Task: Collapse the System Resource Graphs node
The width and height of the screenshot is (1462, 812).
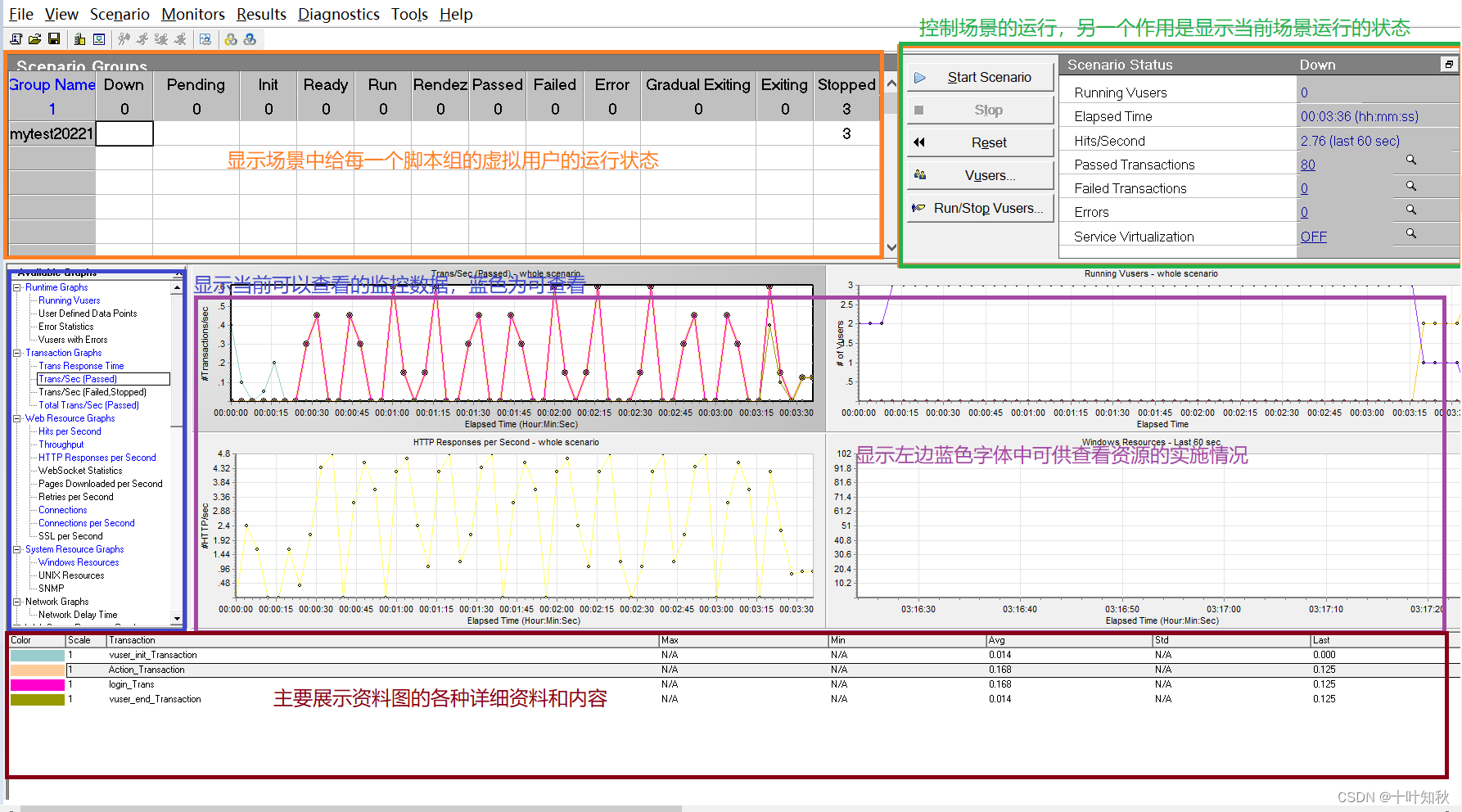Action: 16,549
